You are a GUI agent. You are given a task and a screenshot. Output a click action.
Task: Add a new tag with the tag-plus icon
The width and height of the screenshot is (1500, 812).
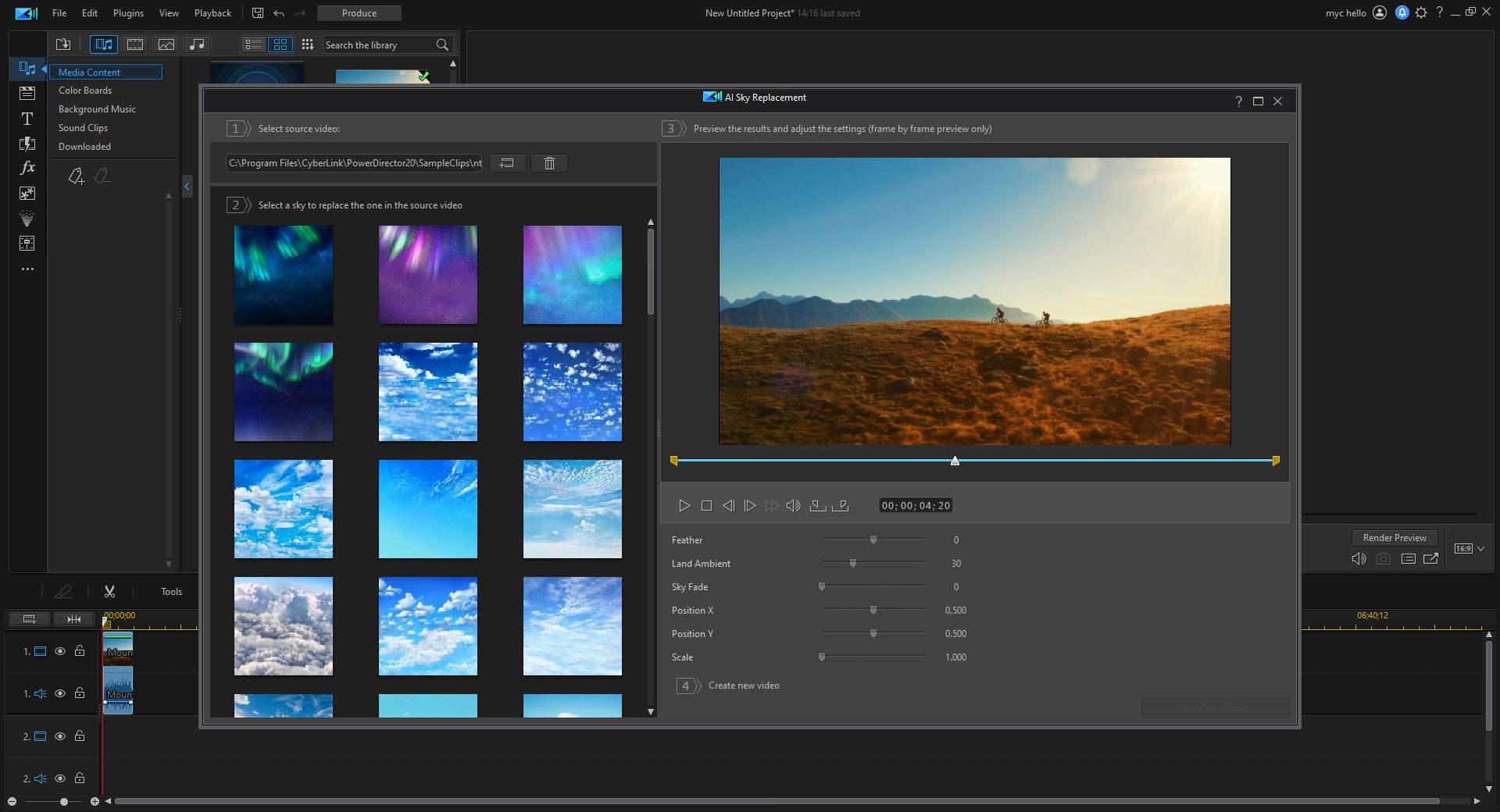point(76,176)
